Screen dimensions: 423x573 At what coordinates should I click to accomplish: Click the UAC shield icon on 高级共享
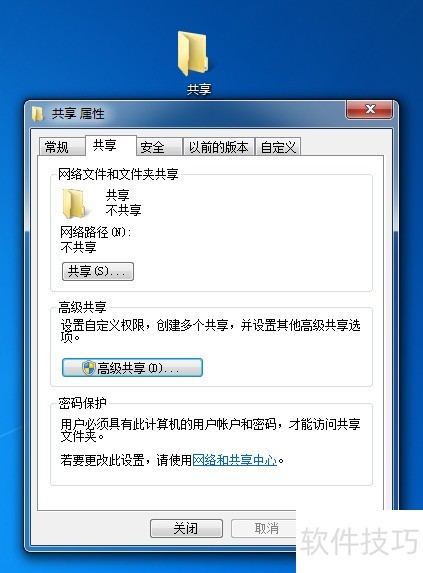pos(88,368)
